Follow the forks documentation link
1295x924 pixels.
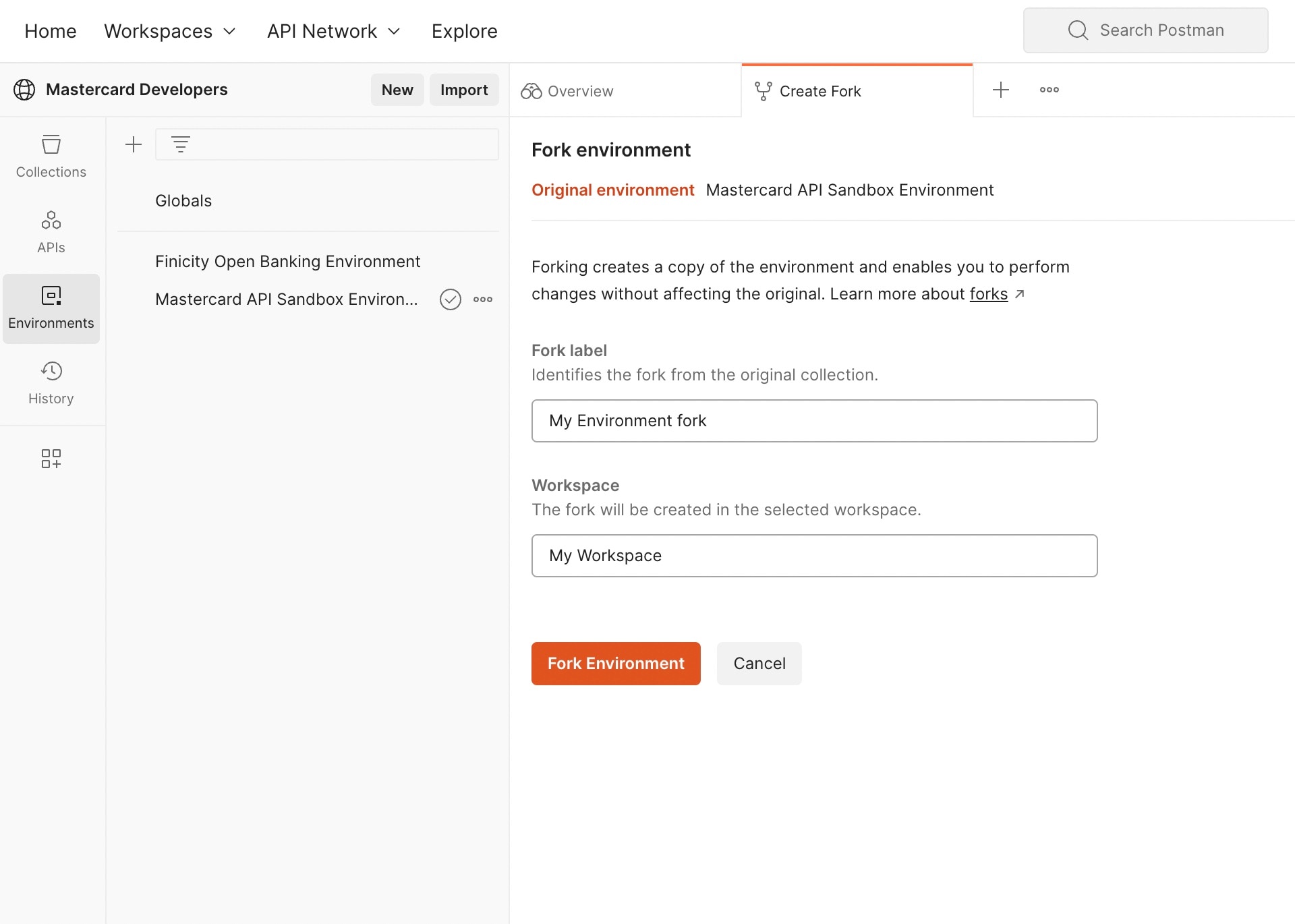pyautogui.click(x=988, y=294)
